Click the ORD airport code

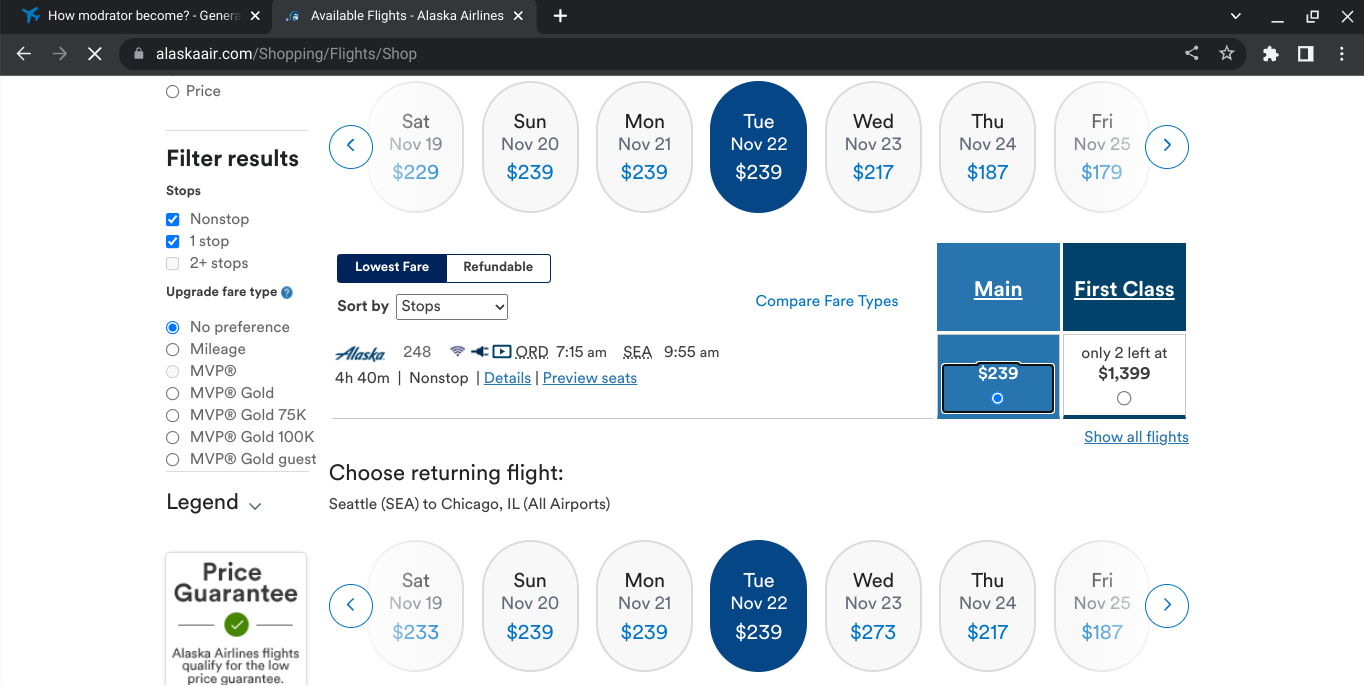tap(532, 352)
